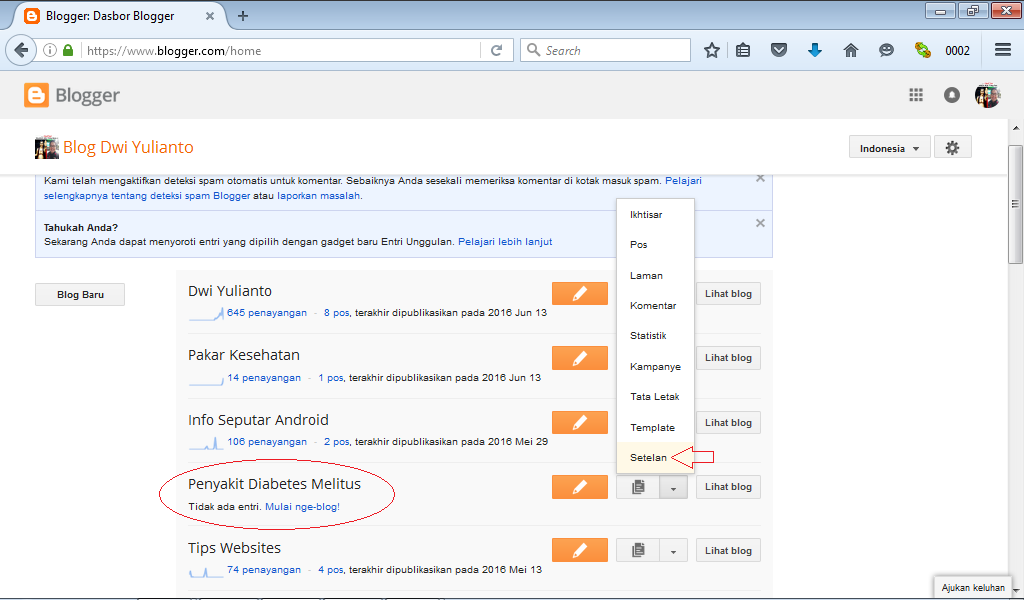Select Pos from the dropdown menu

(655, 245)
